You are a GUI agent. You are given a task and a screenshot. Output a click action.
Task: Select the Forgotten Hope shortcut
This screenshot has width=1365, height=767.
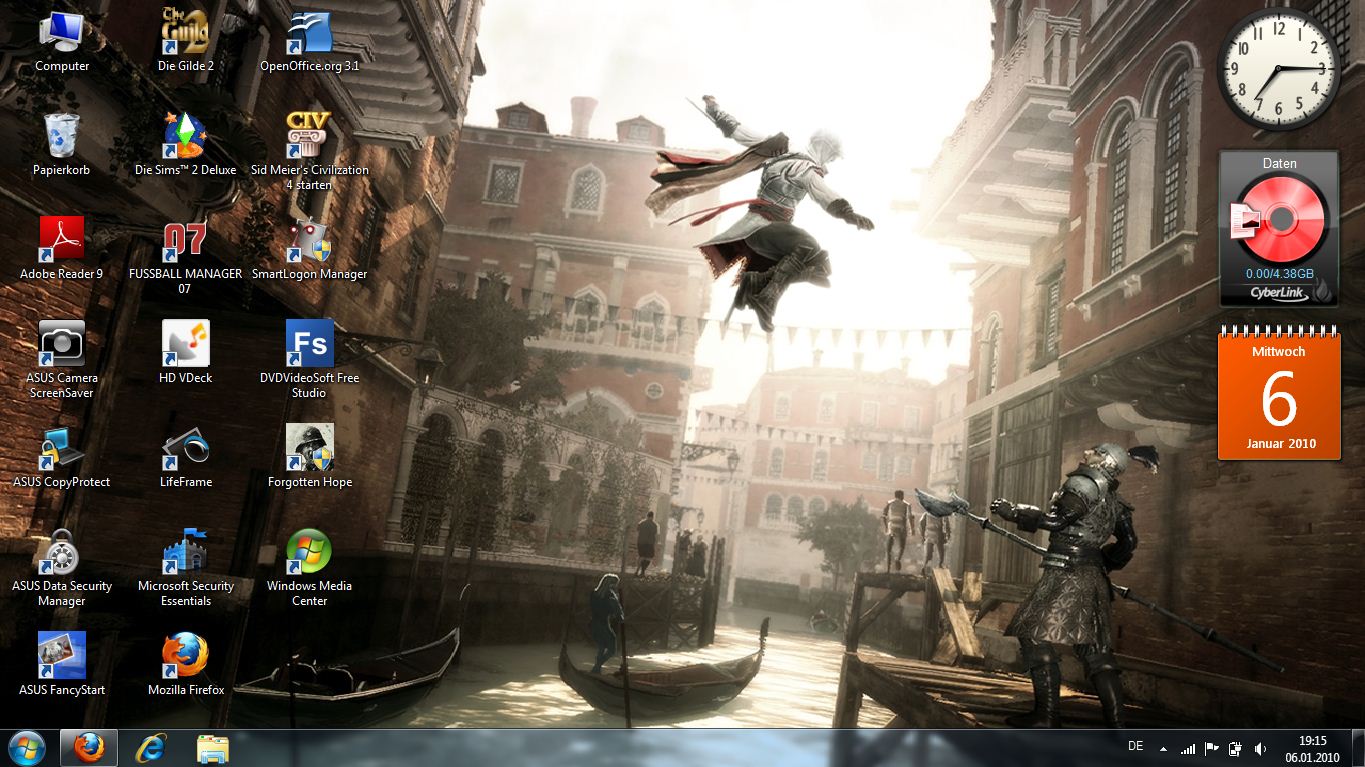point(310,457)
